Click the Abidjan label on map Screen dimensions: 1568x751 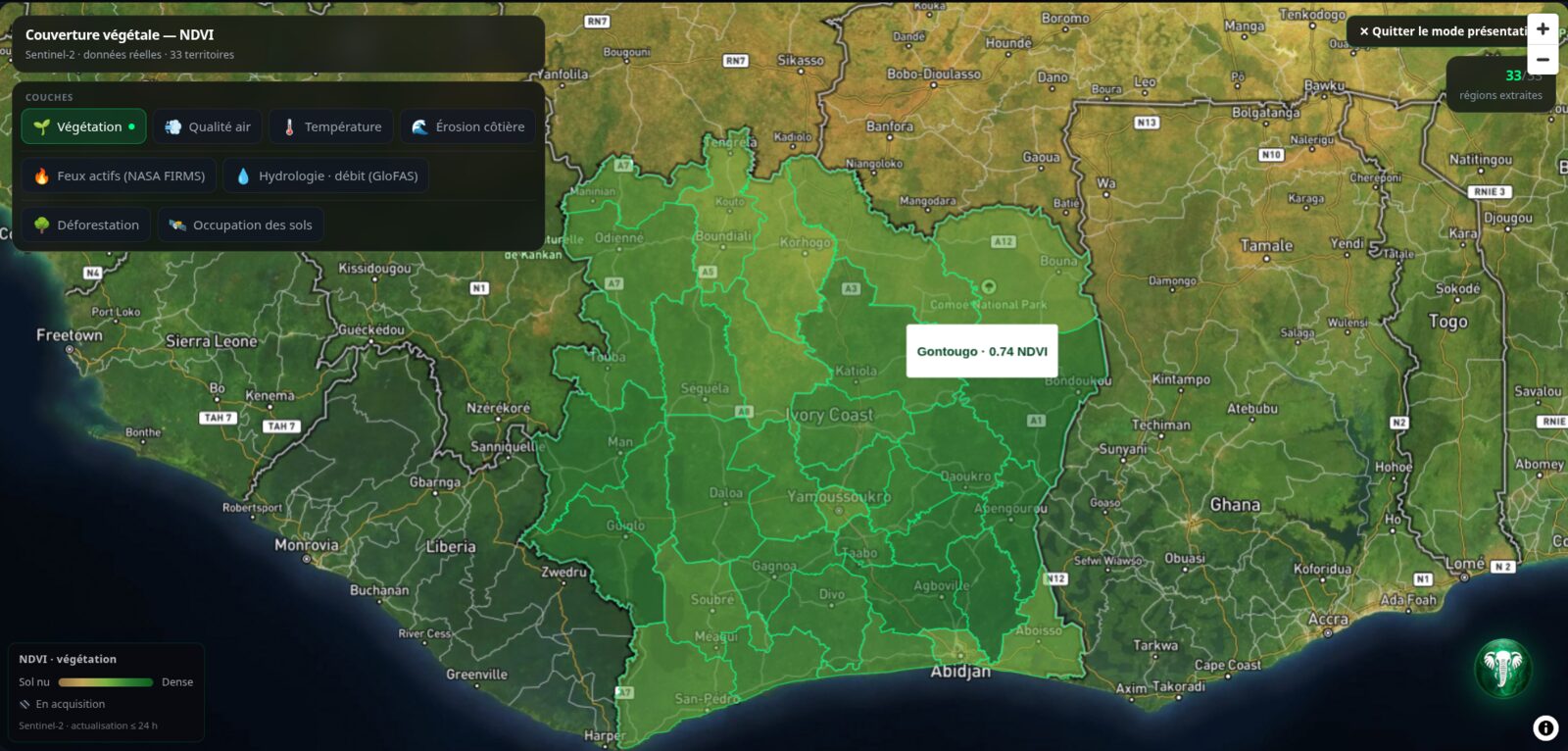pyautogui.click(x=960, y=672)
